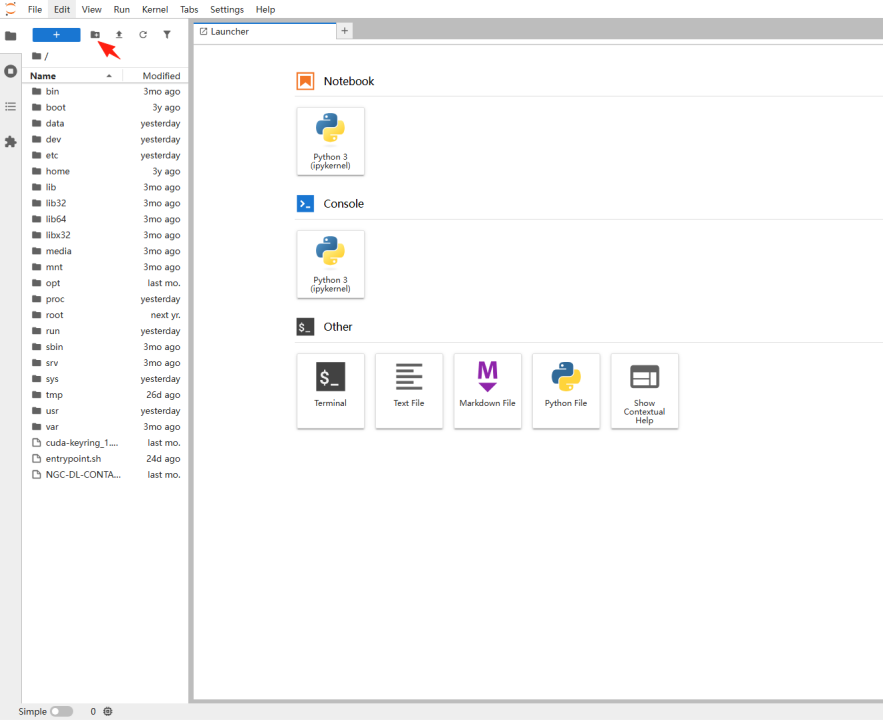
Task: Select the run folder
Action: coord(105,331)
